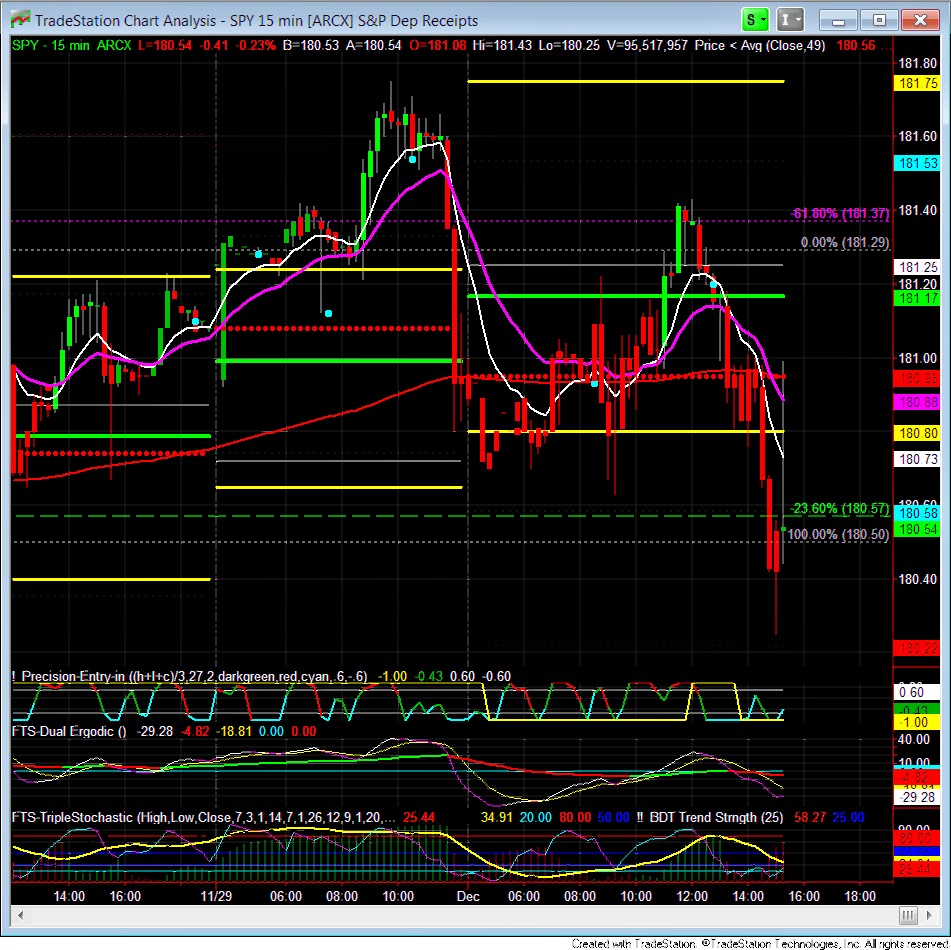Open the gray I interval-link dropdown

[x=790, y=20]
